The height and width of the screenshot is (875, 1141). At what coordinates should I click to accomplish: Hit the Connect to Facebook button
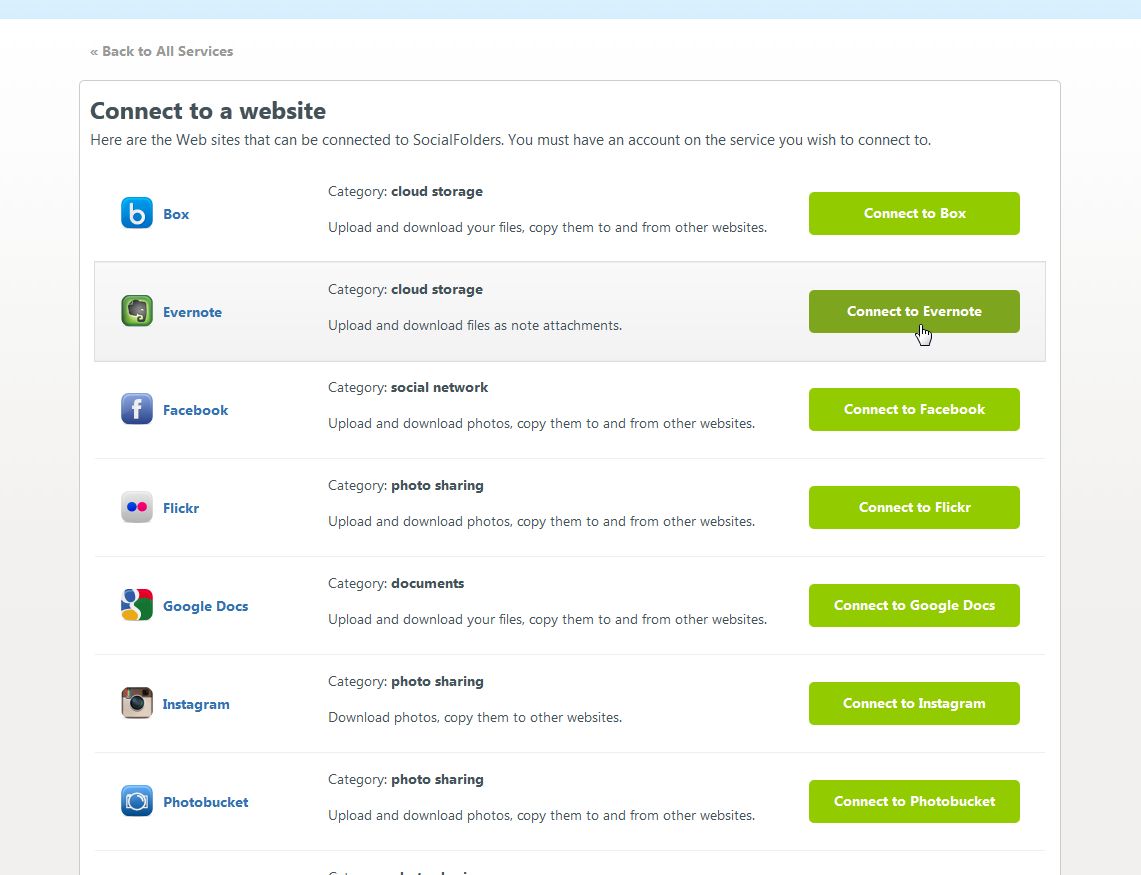click(x=914, y=409)
